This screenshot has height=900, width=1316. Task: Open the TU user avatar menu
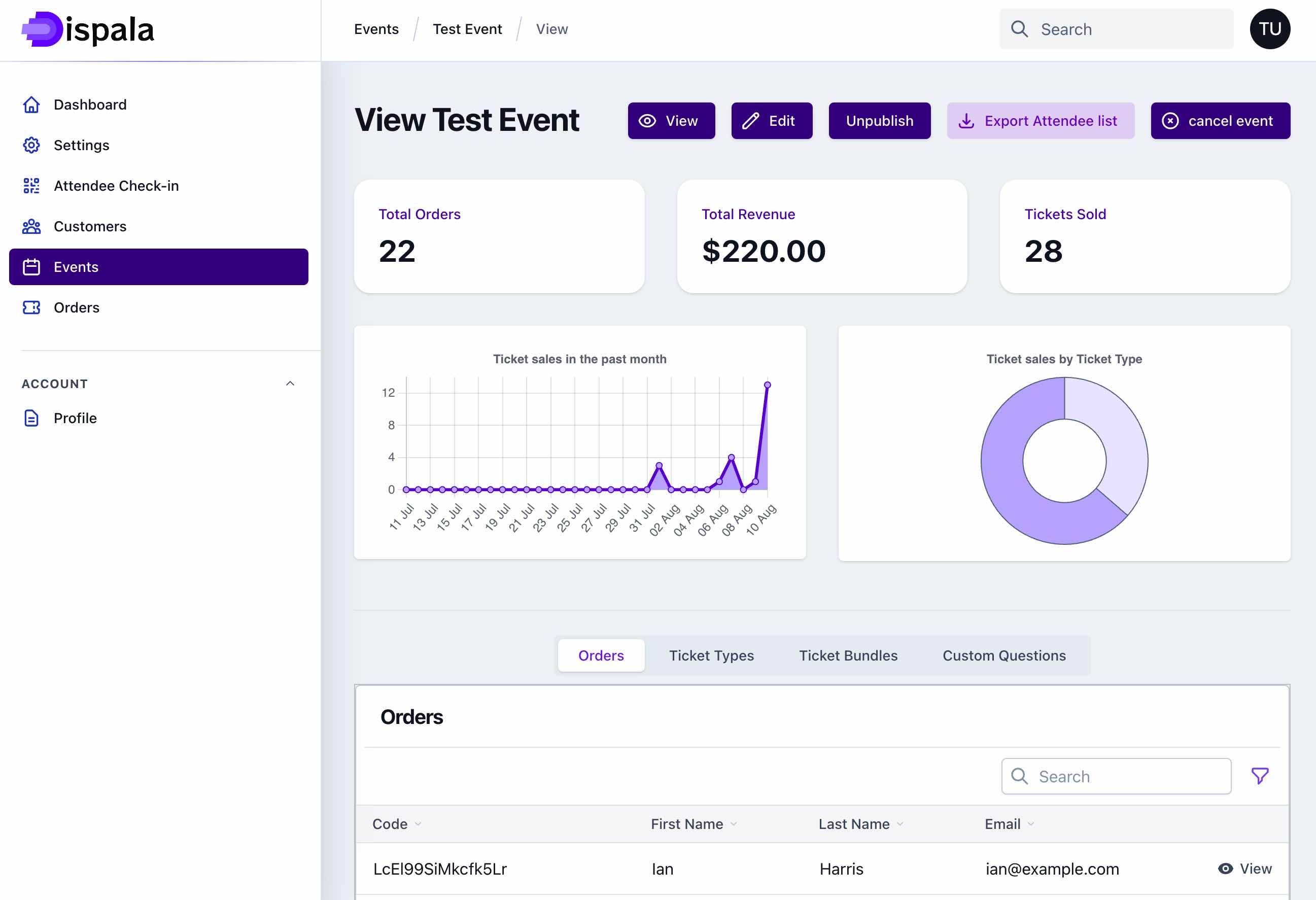(x=1270, y=29)
